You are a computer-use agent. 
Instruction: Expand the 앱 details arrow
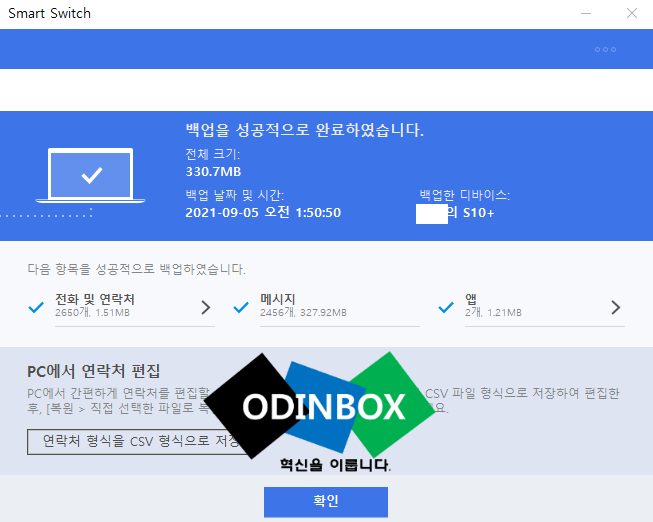[616, 307]
